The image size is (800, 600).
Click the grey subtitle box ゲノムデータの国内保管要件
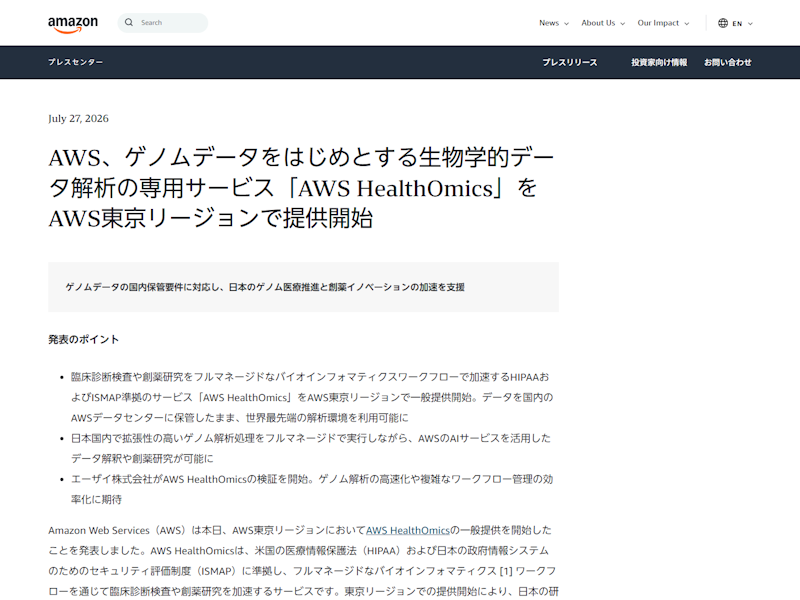[304, 287]
